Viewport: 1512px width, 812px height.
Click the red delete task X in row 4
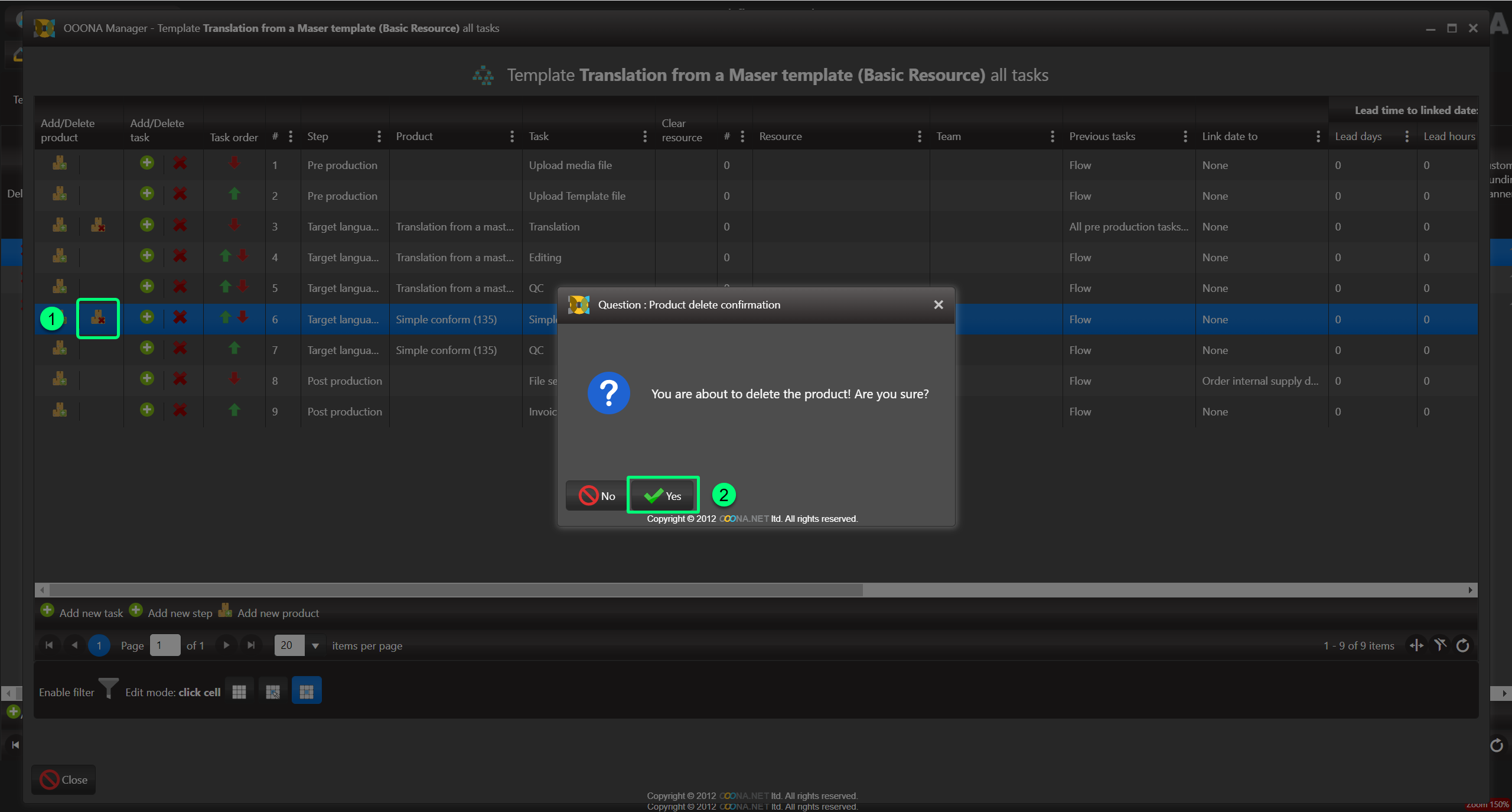180,256
